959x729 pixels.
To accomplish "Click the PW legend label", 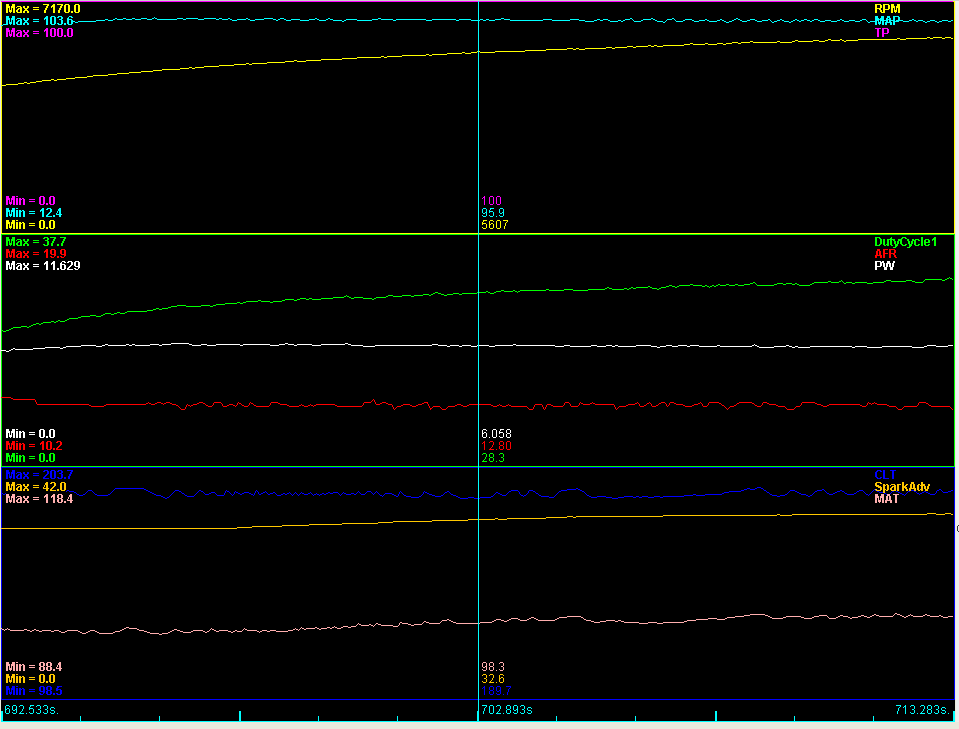I will click(x=883, y=266).
